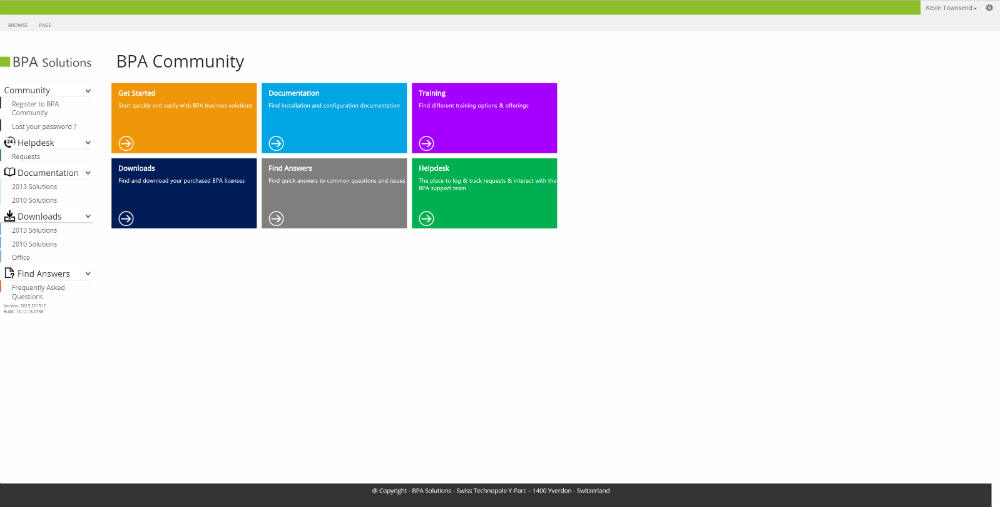
Task: Open the settings gear icon
Action: (989, 8)
